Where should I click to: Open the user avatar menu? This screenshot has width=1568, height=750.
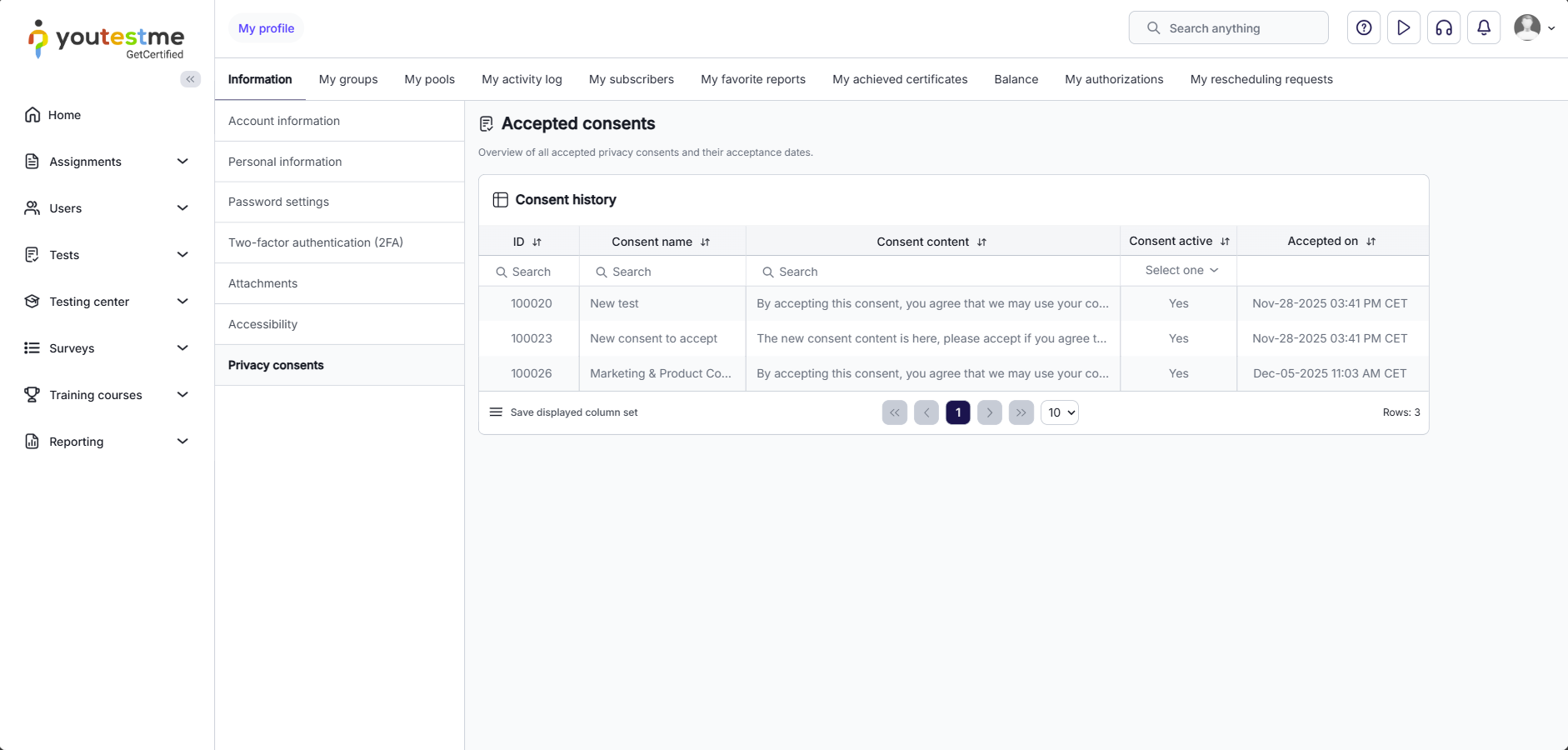coord(1534,27)
